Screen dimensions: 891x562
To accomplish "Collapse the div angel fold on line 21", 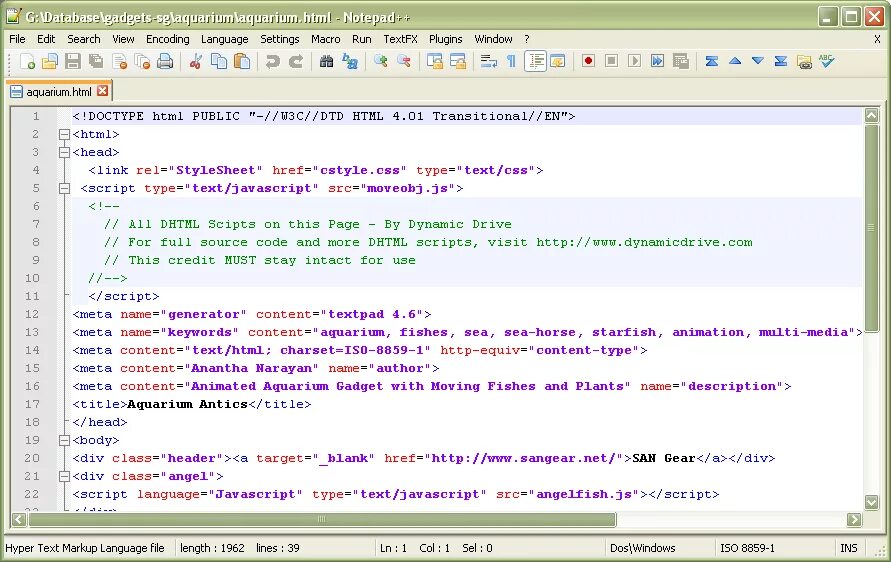I will [x=64, y=476].
